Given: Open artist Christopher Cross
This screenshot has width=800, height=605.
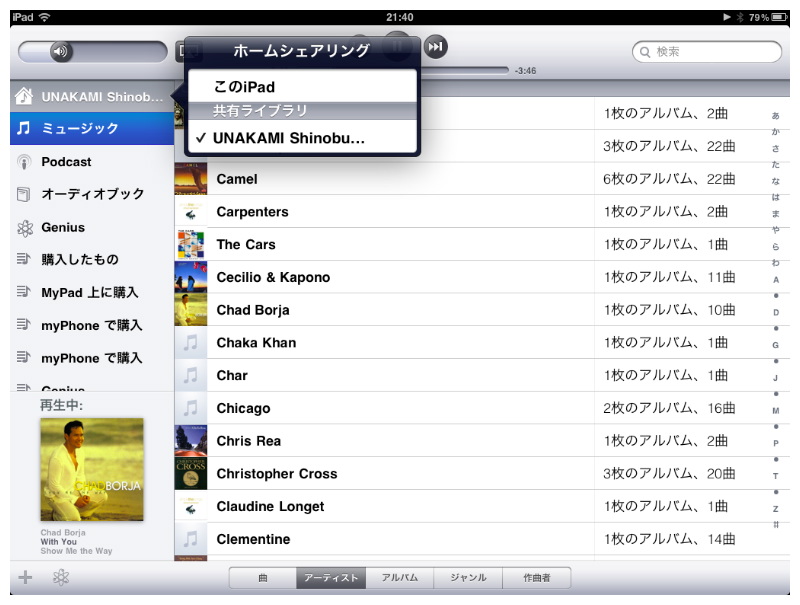Looking at the screenshot, I should point(482,473).
